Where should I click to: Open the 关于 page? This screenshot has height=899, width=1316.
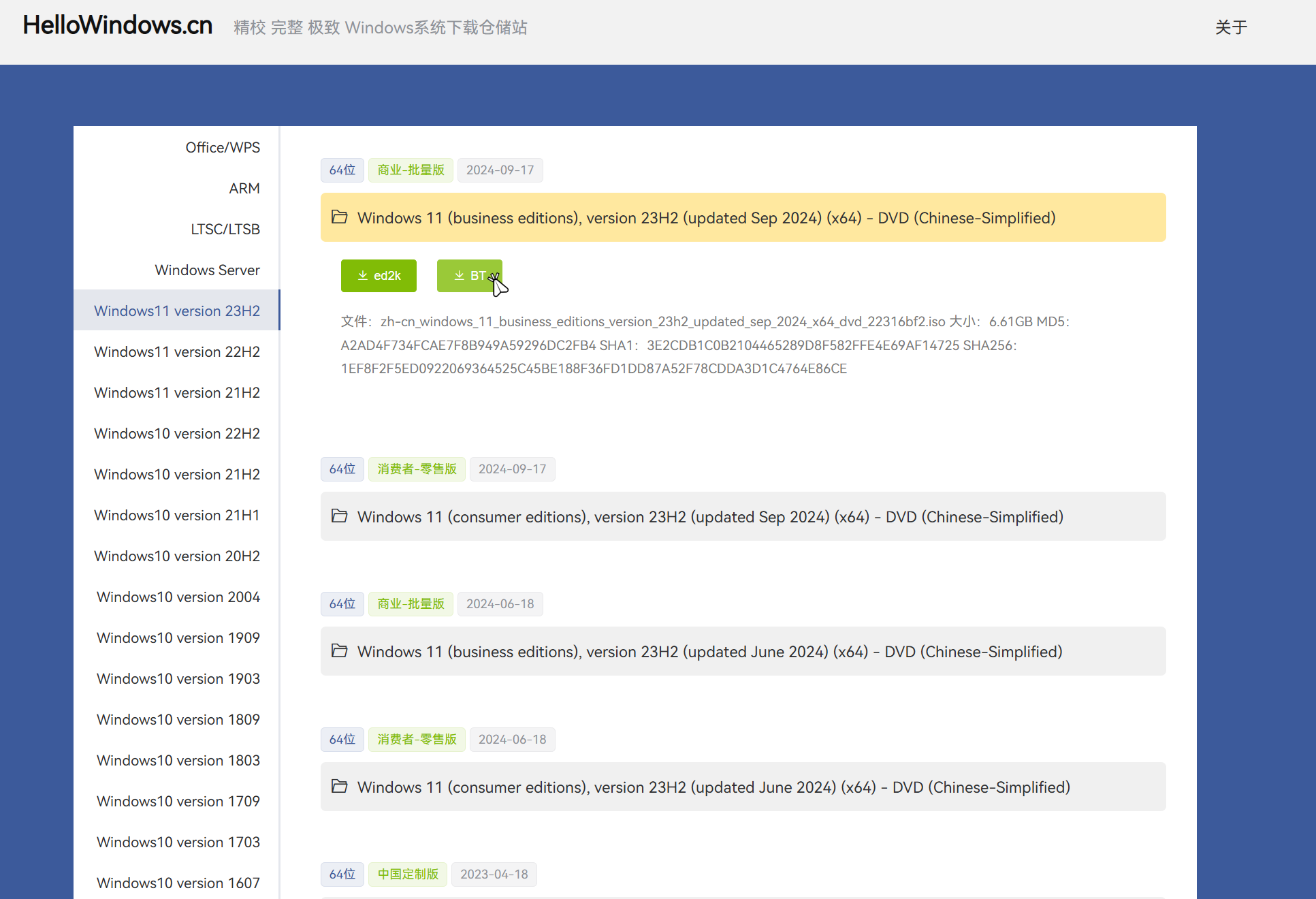(x=1231, y=27)
